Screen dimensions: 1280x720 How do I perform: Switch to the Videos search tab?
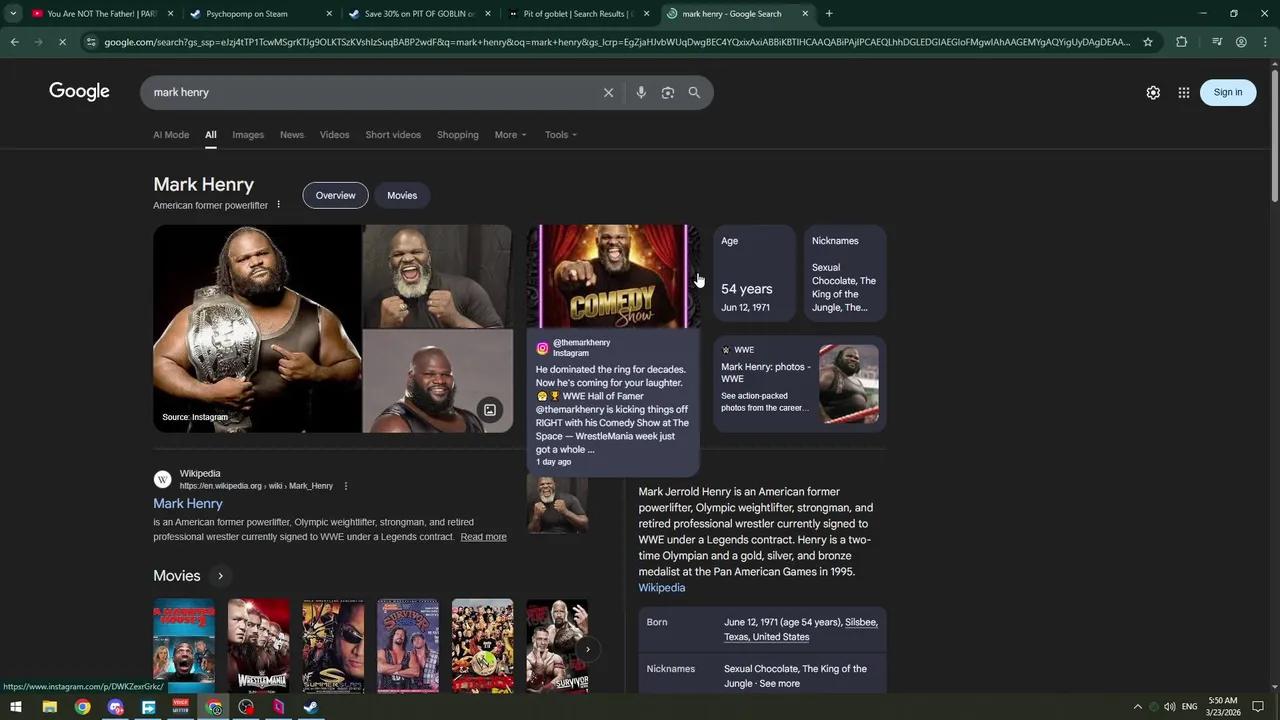[x=335, y=135]
